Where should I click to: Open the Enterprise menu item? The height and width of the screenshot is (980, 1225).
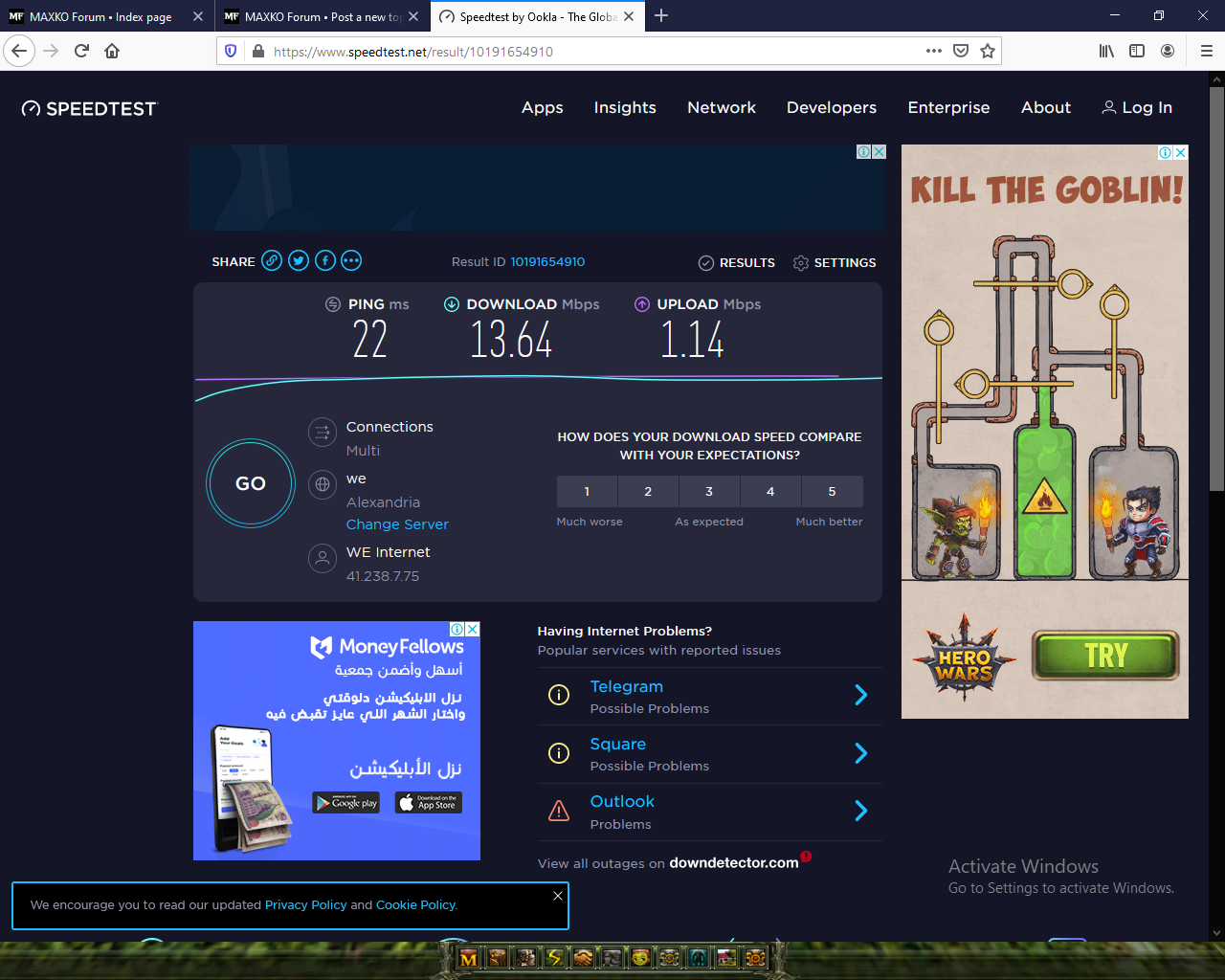coord(948,108)
